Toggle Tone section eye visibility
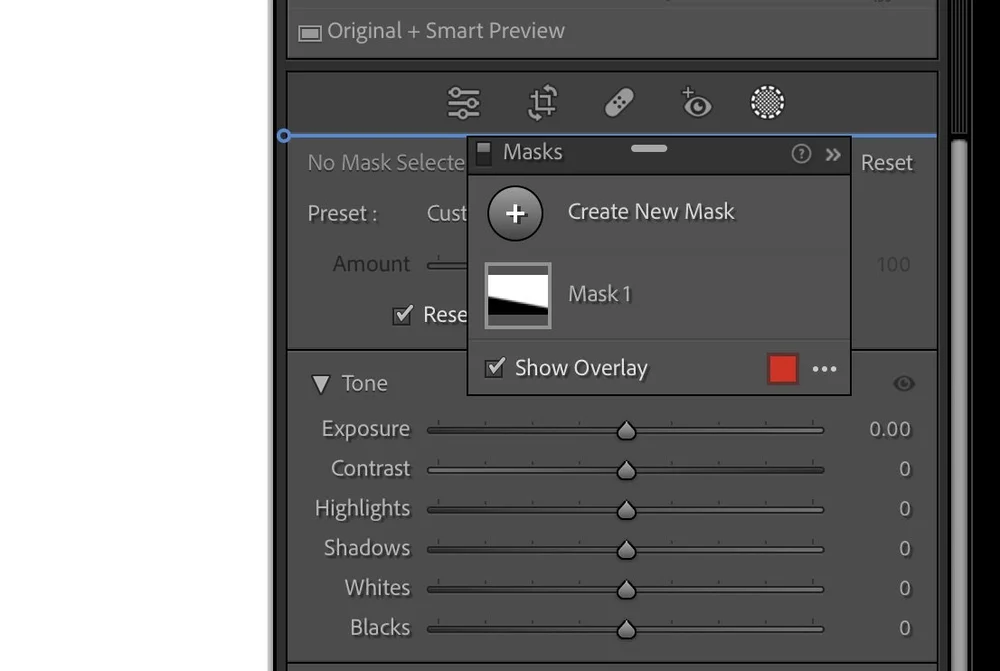 pos(904,383)
